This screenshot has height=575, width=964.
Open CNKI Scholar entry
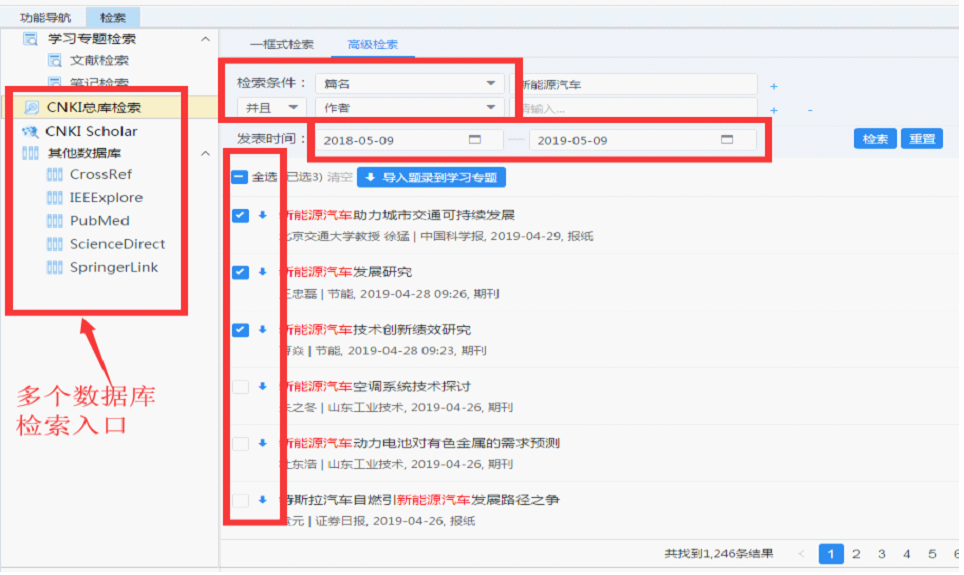pyautogui.click(x=92, y=131)
